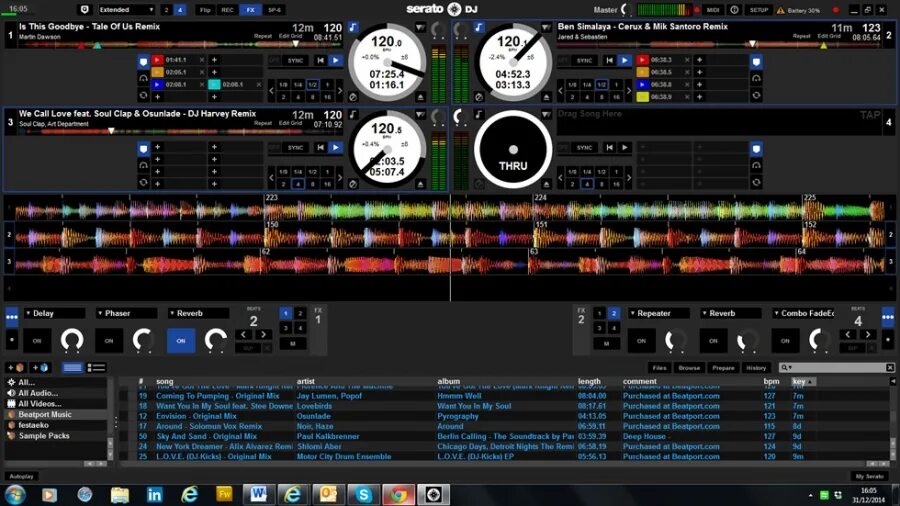This screenshot has height=506, width=900.
Task: Open FX unit 2 Reverb effect dropdown
Action: click(x=731, y=313)
